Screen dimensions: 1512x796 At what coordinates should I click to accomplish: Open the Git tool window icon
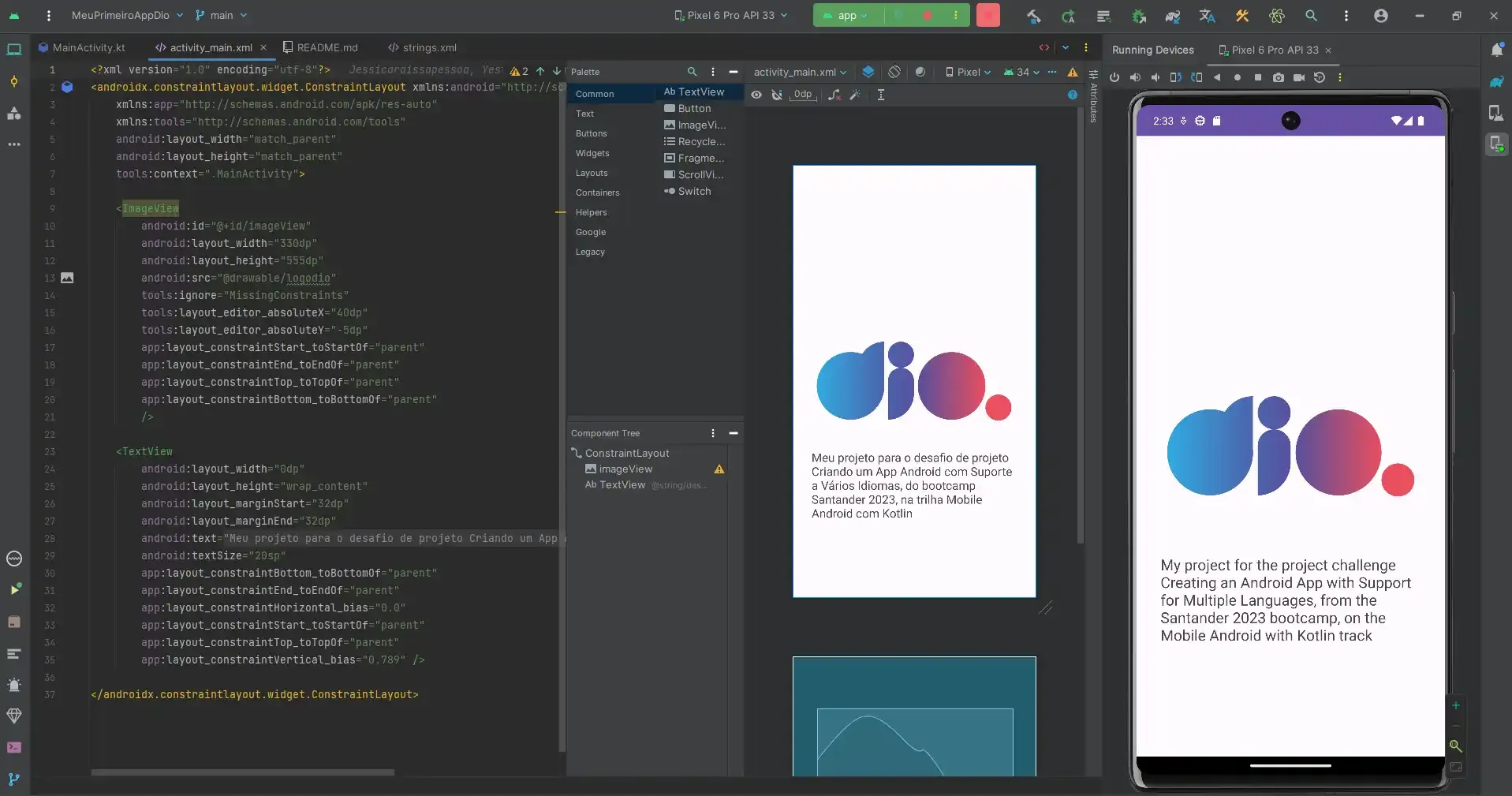point(14,779)
